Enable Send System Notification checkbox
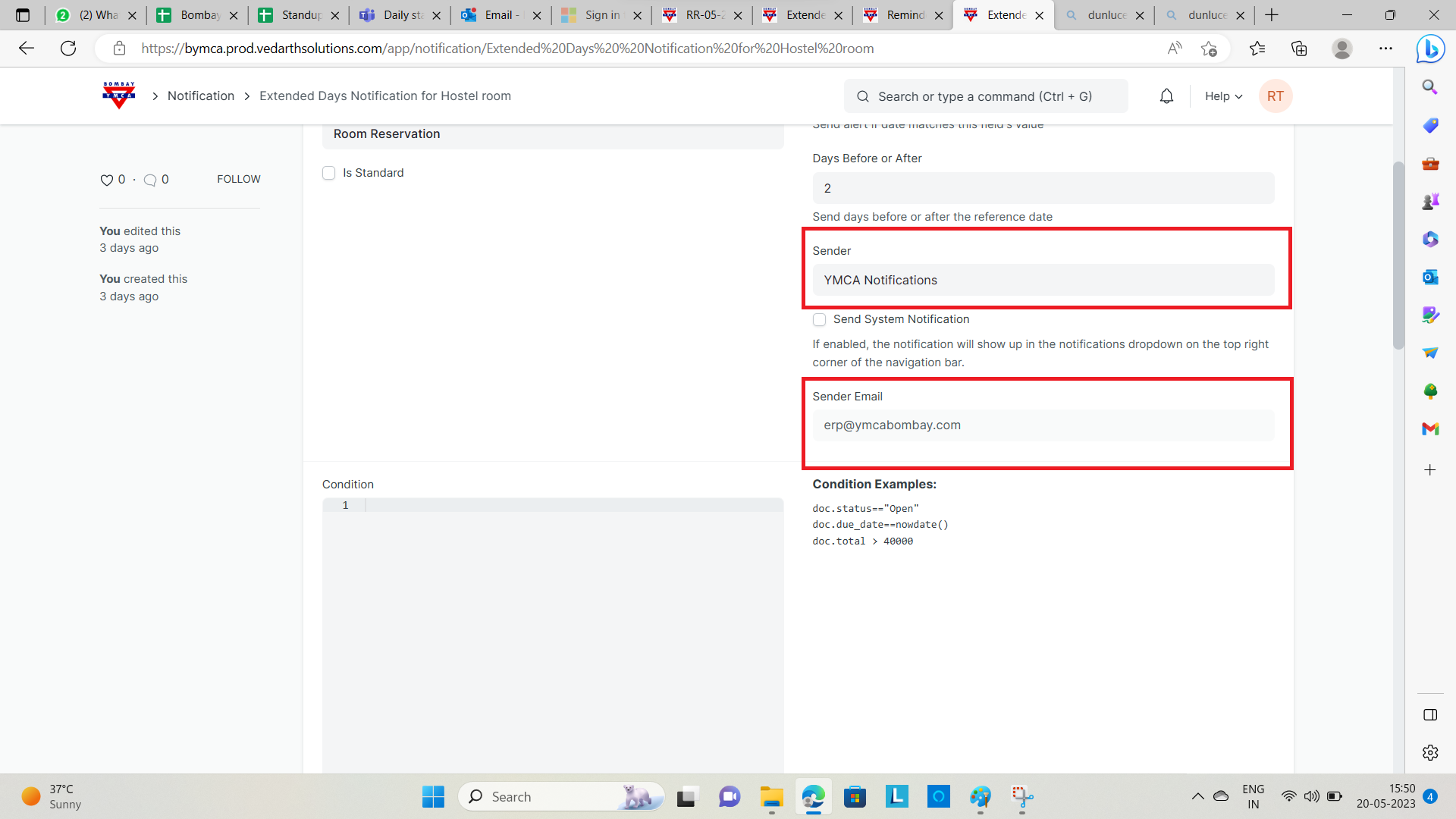 pos(819,319)
